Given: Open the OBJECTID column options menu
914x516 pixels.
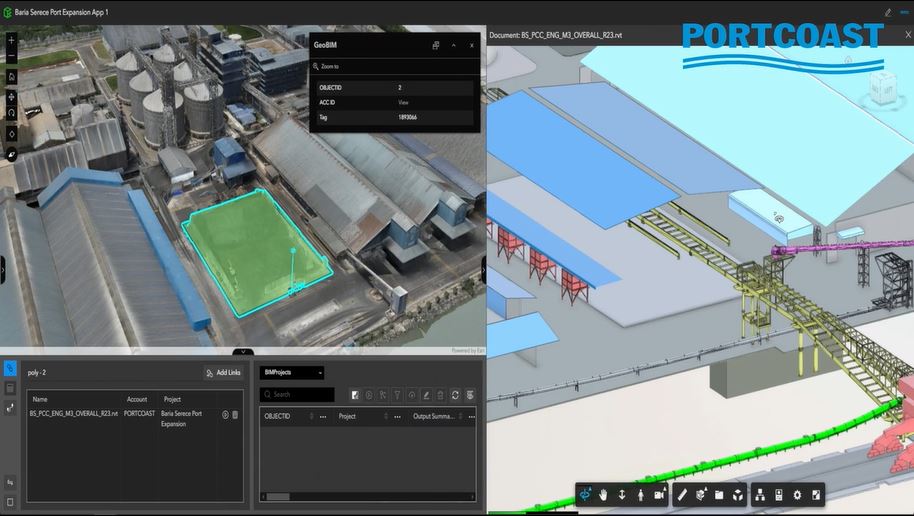Looking at the screenshot, I should click(x=323, y=416).
